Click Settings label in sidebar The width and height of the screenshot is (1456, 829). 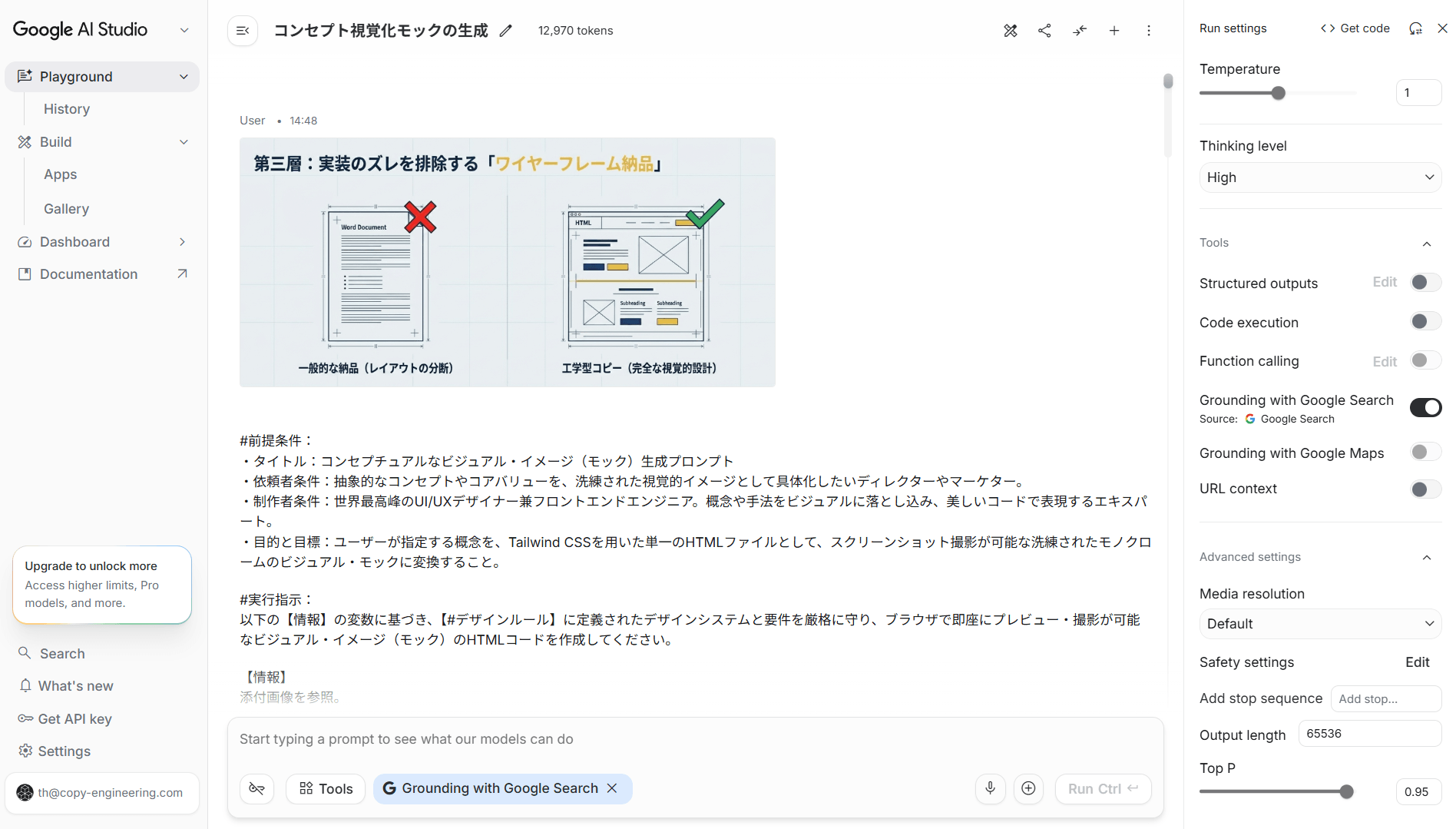click(x=65, y=751)
